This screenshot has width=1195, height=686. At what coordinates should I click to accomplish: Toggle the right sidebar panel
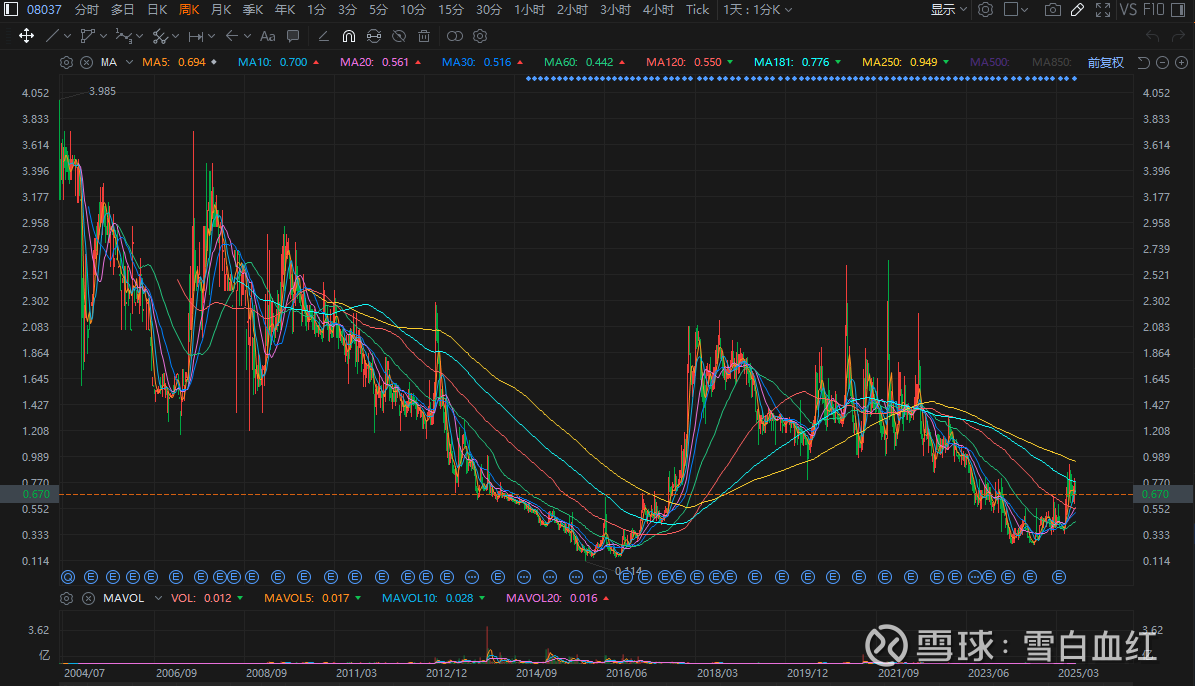(x=1177, y=10)
